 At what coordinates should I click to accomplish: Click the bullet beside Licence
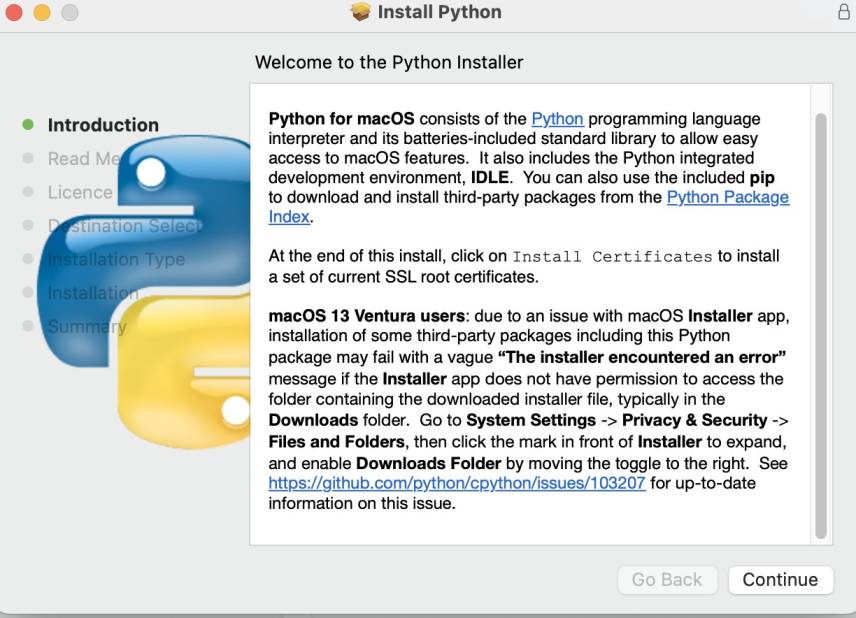[27, 192]
